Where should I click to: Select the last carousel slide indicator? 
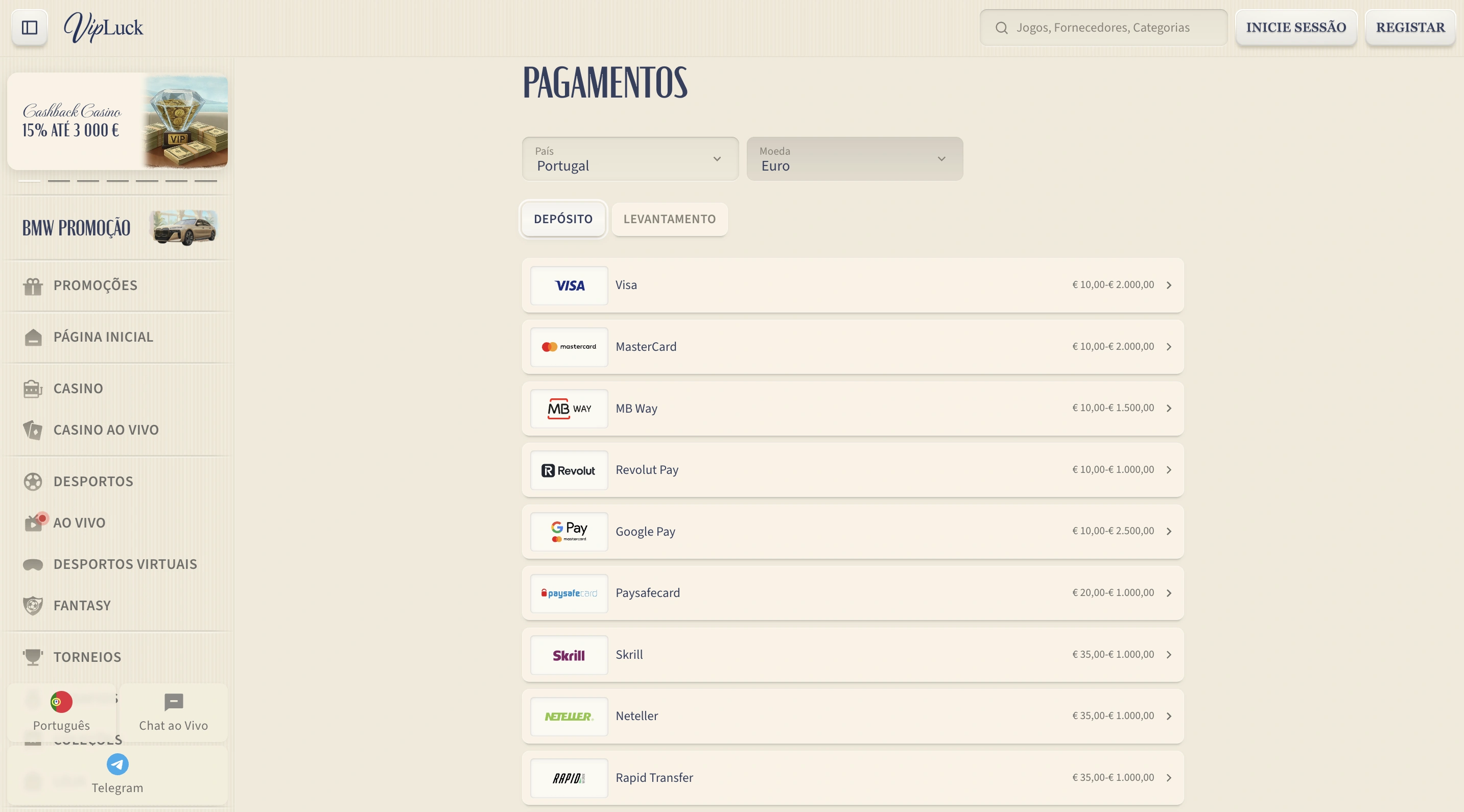pos(206,181)
